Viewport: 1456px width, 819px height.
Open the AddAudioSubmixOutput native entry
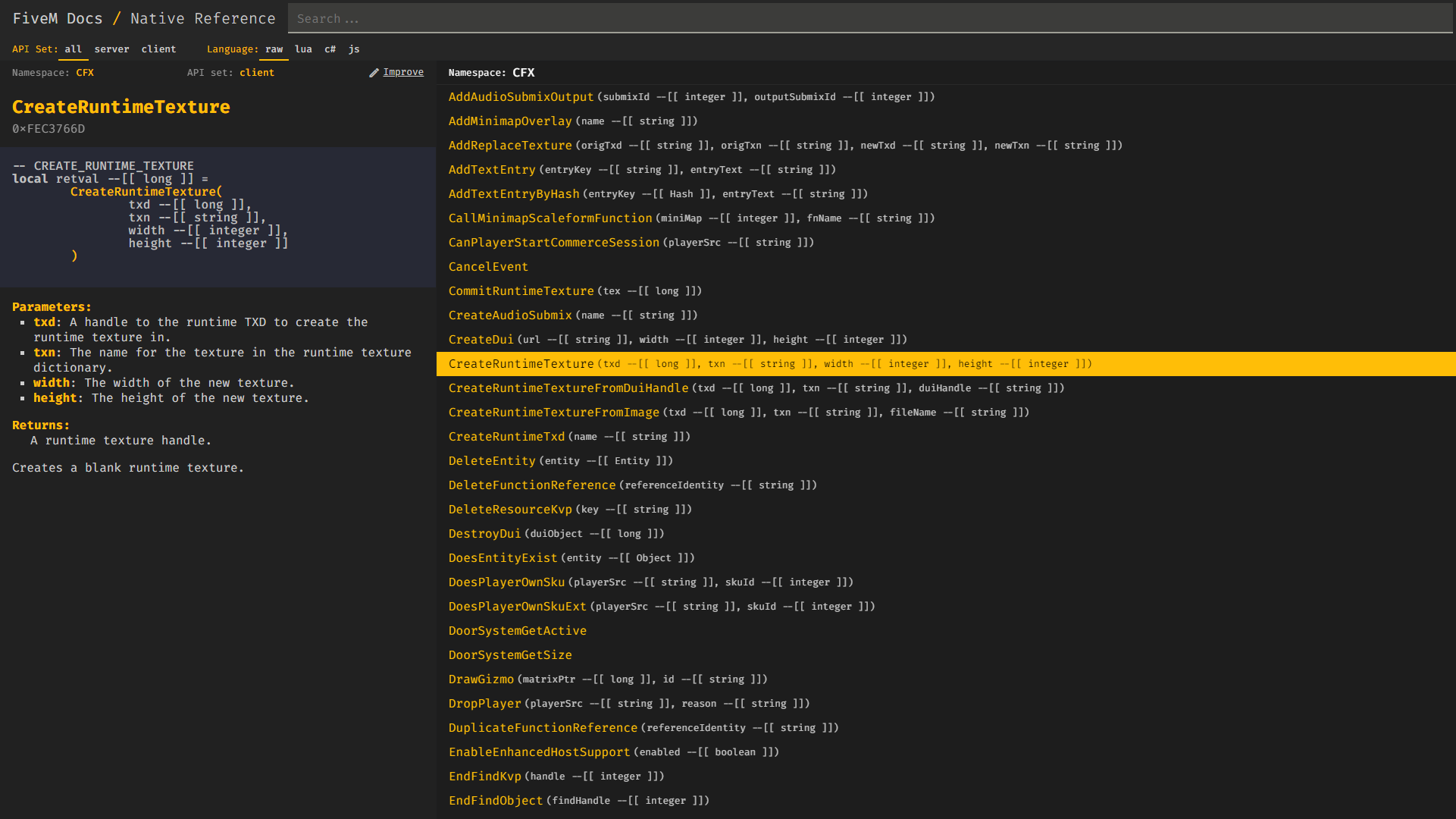pos(521,97)
